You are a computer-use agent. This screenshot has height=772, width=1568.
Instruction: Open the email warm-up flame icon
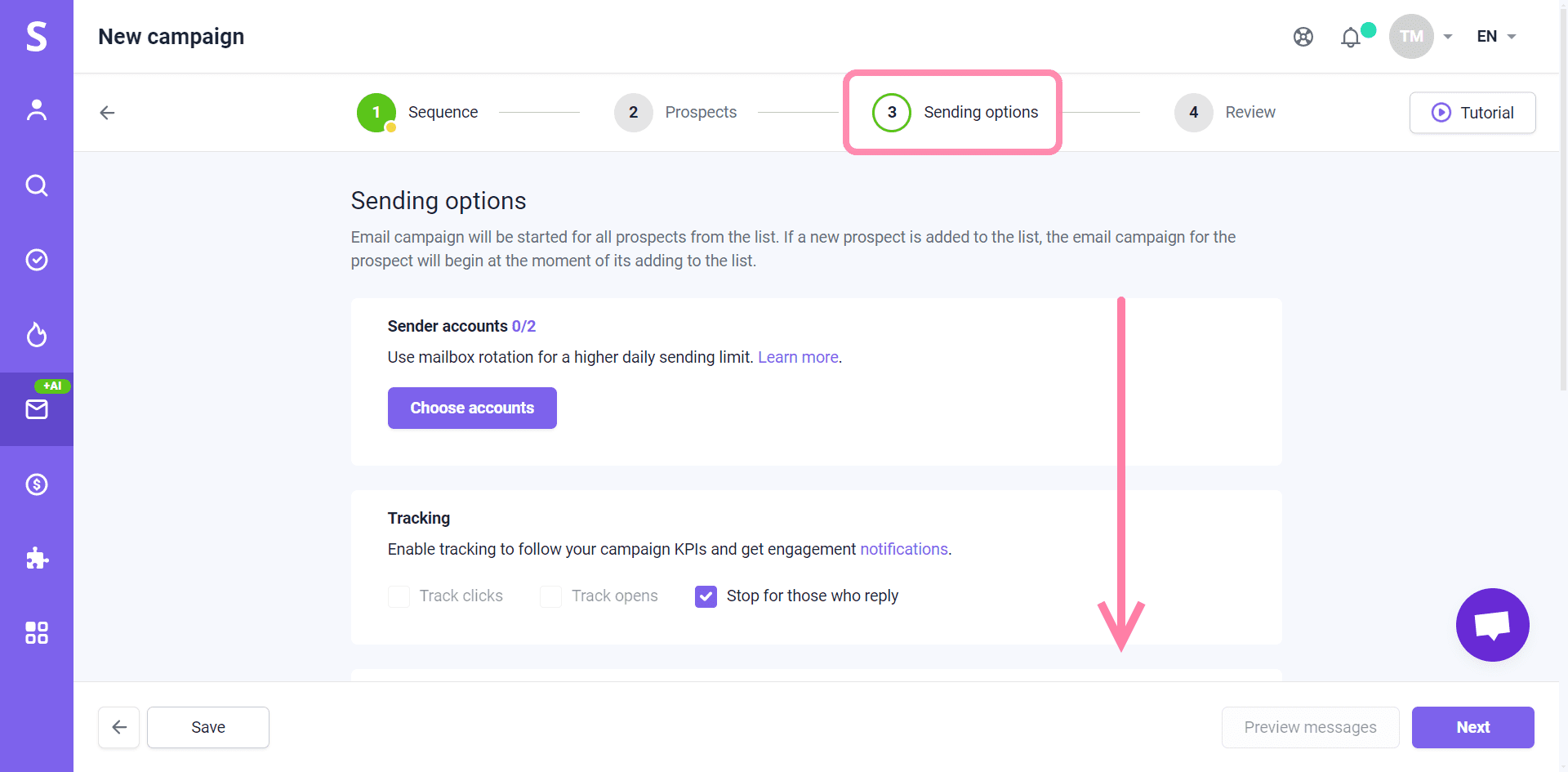pos(37,334)
